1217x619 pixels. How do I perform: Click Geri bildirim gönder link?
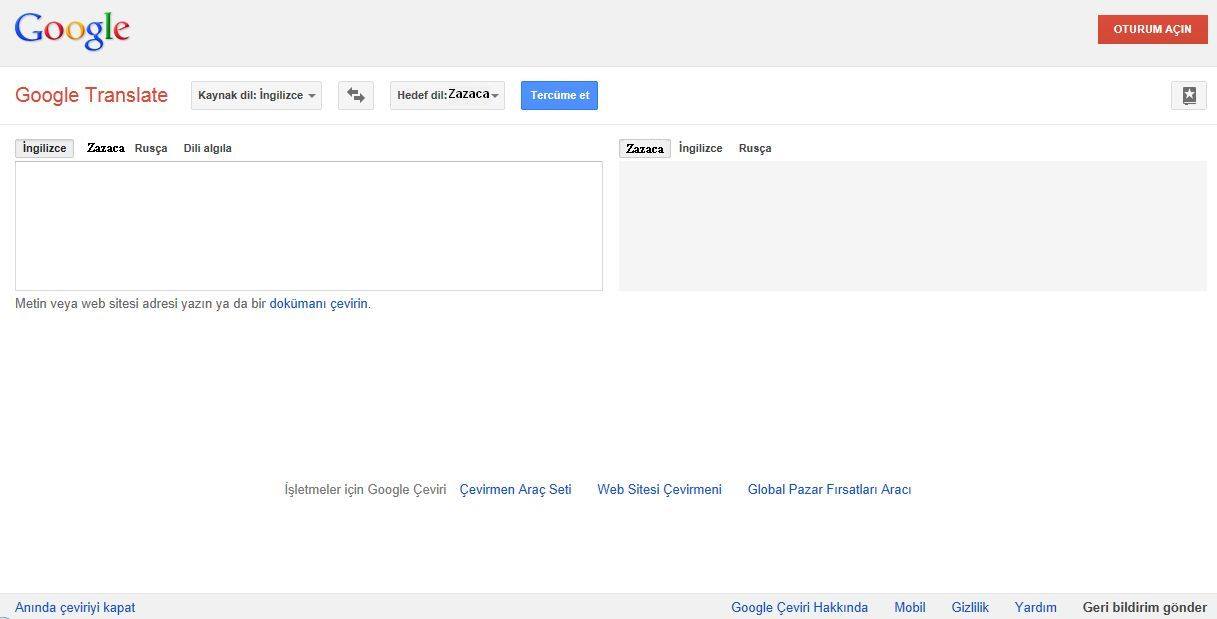tap(1145, 608)
